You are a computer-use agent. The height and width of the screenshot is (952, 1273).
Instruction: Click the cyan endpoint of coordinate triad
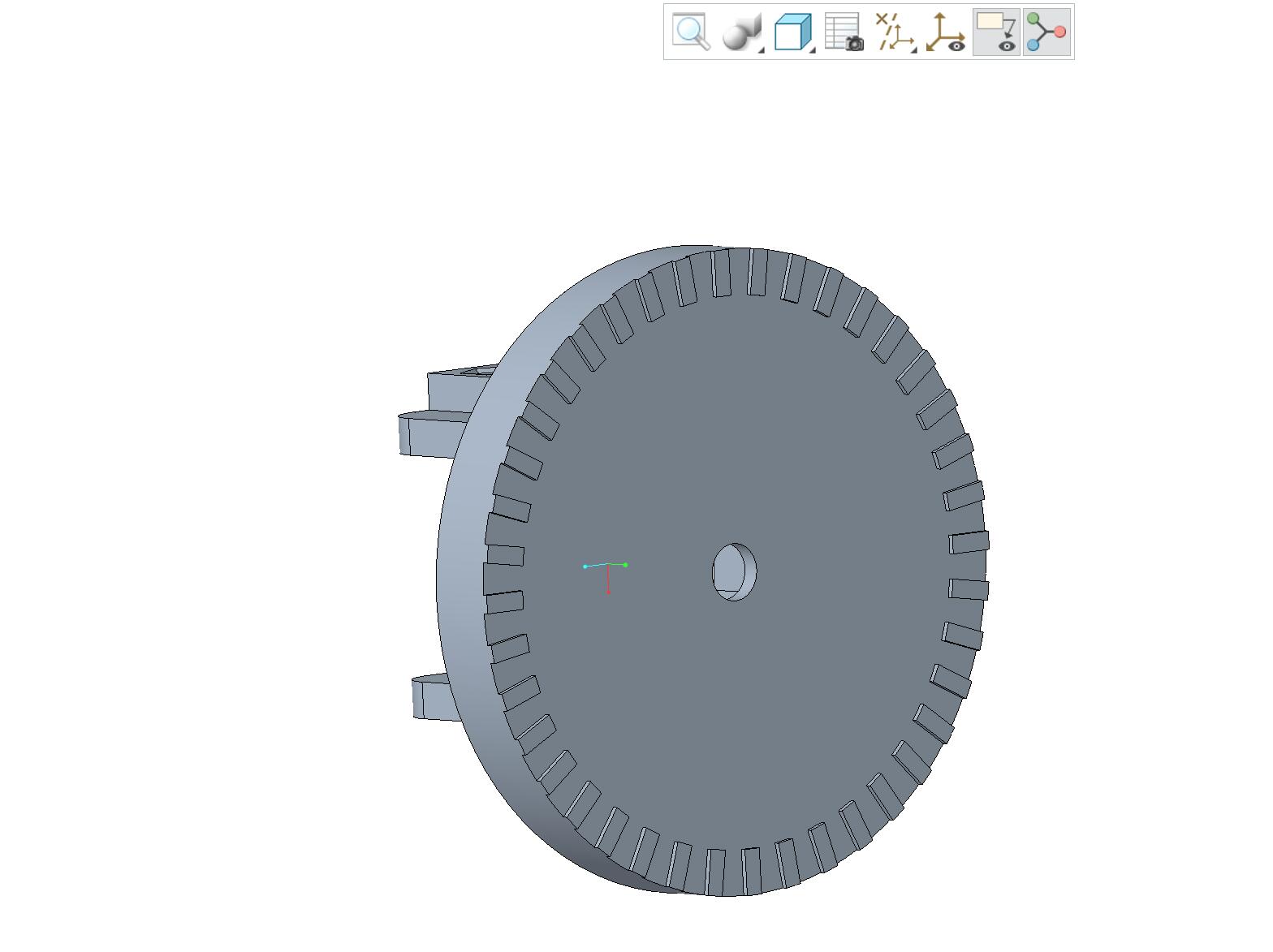pos(585,566)
